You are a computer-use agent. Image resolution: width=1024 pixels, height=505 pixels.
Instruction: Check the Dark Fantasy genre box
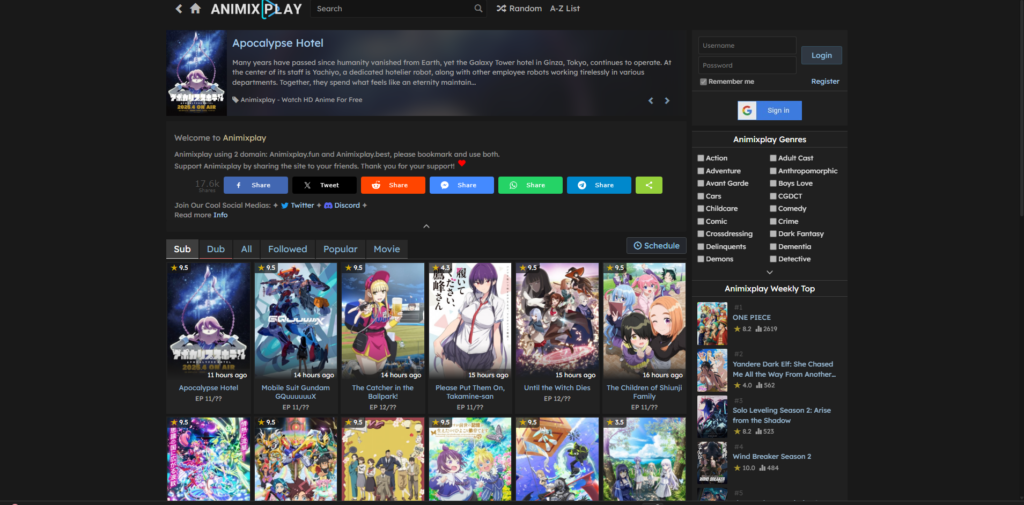(x=773, y=234)
